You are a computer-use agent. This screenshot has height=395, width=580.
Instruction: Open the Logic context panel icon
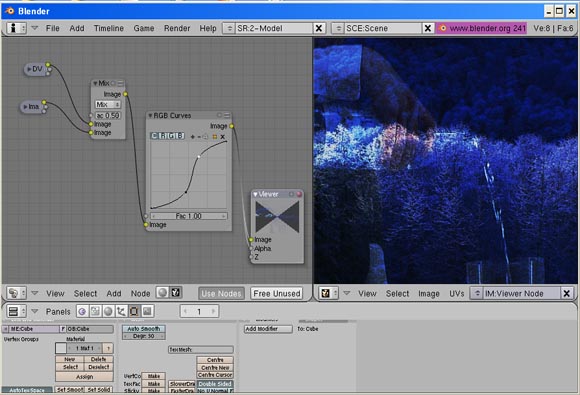82,311
